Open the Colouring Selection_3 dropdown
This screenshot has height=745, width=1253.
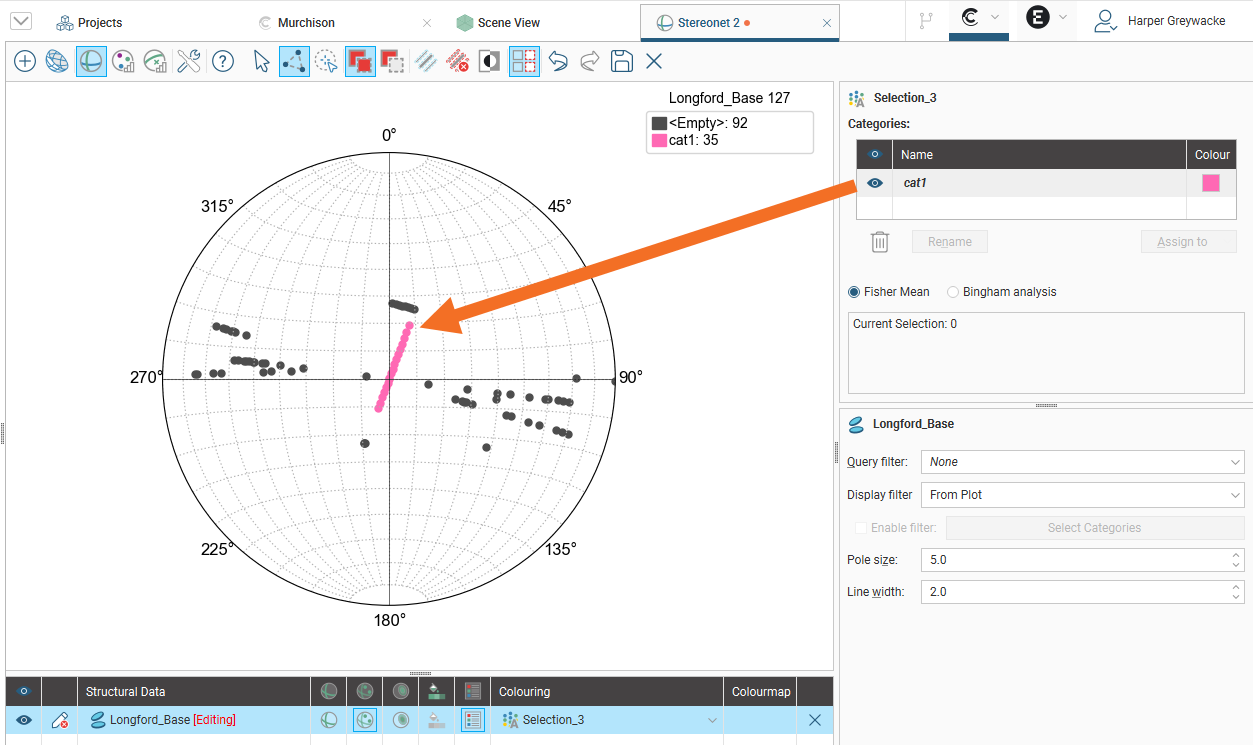click(610, 720)
